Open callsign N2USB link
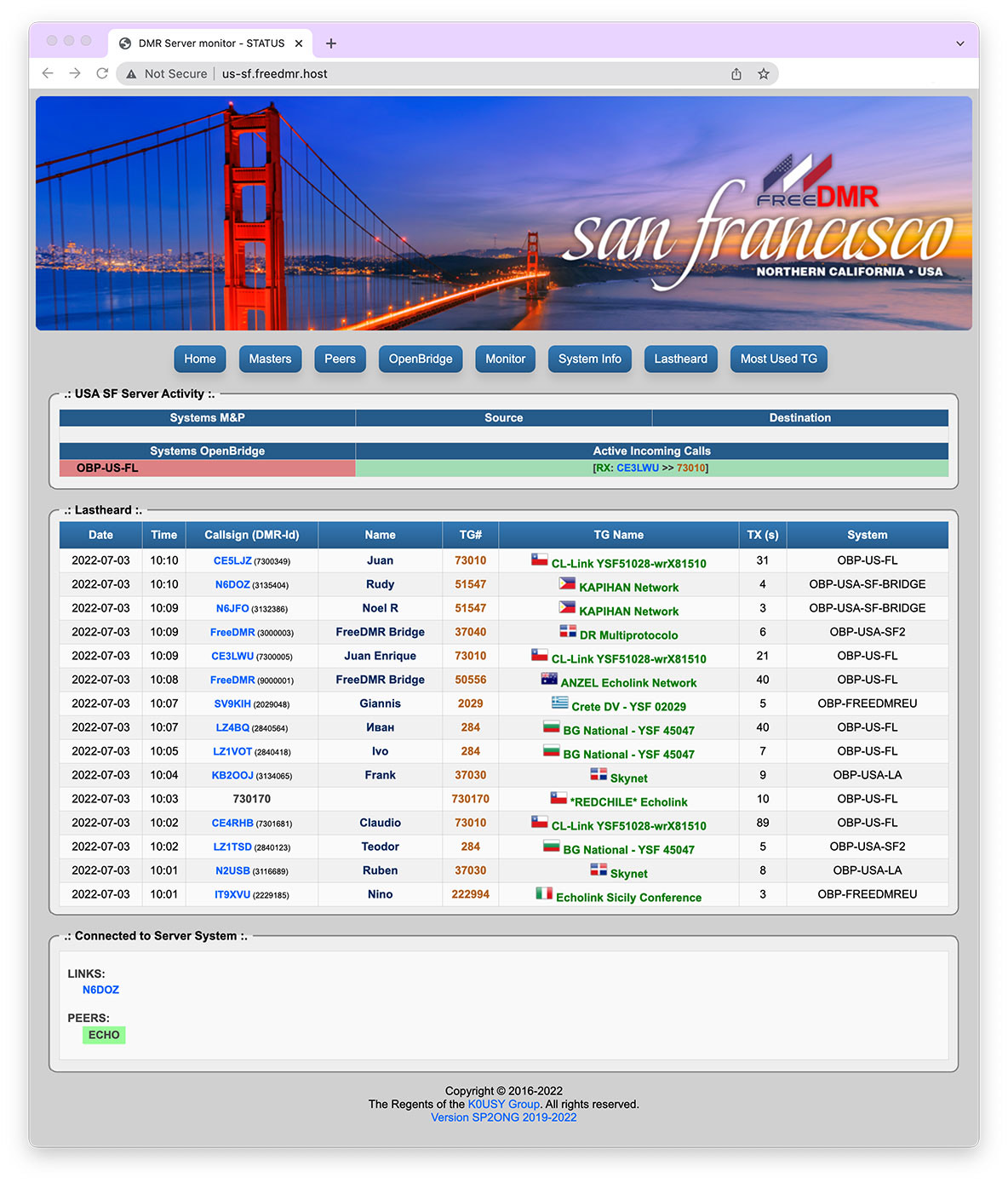Viewport: 1008px width, 1183px height. tap(232, 870)
